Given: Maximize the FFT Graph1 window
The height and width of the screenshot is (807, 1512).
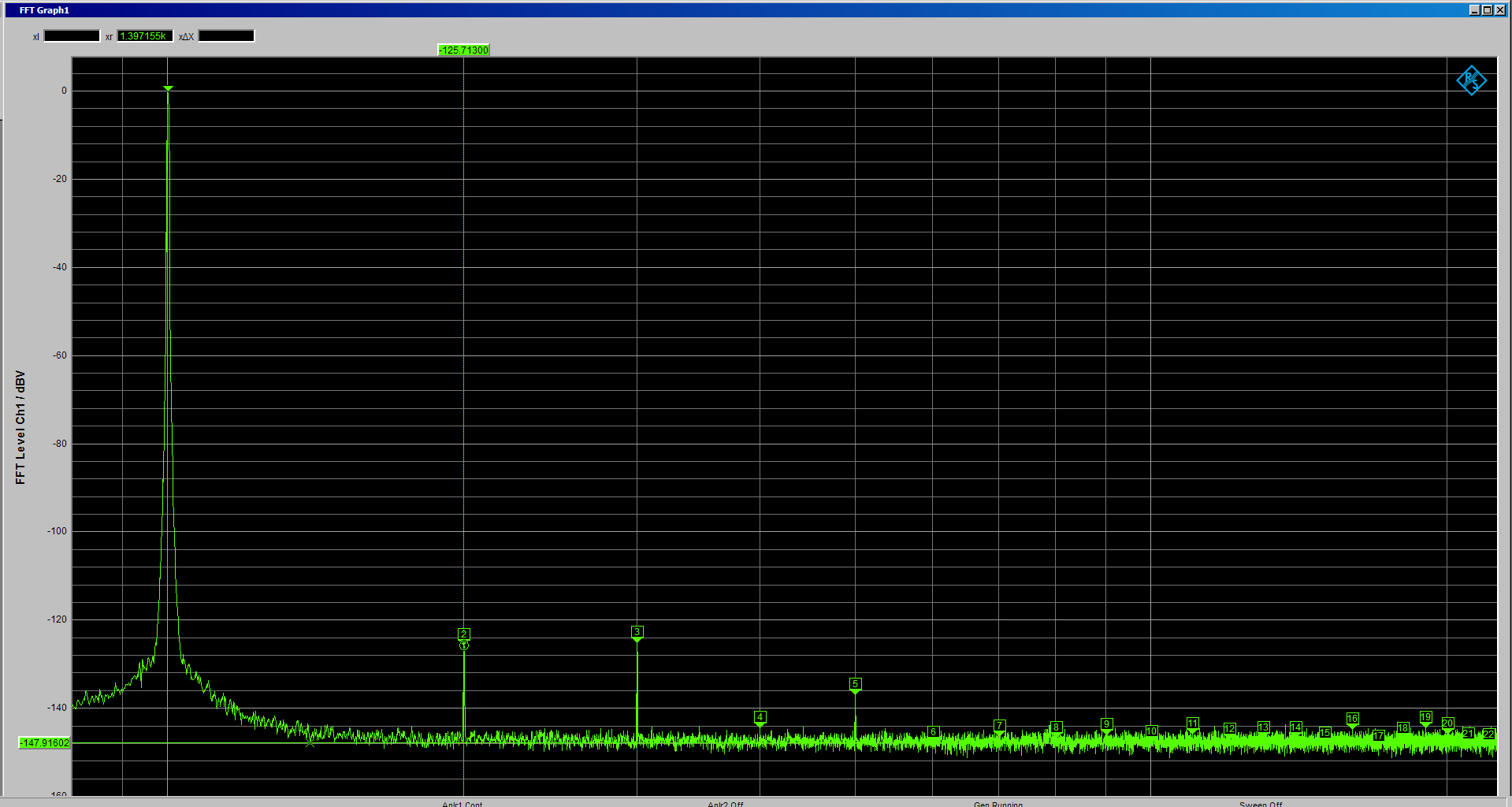Looking at the screenshot, I should pos(1487,10).
